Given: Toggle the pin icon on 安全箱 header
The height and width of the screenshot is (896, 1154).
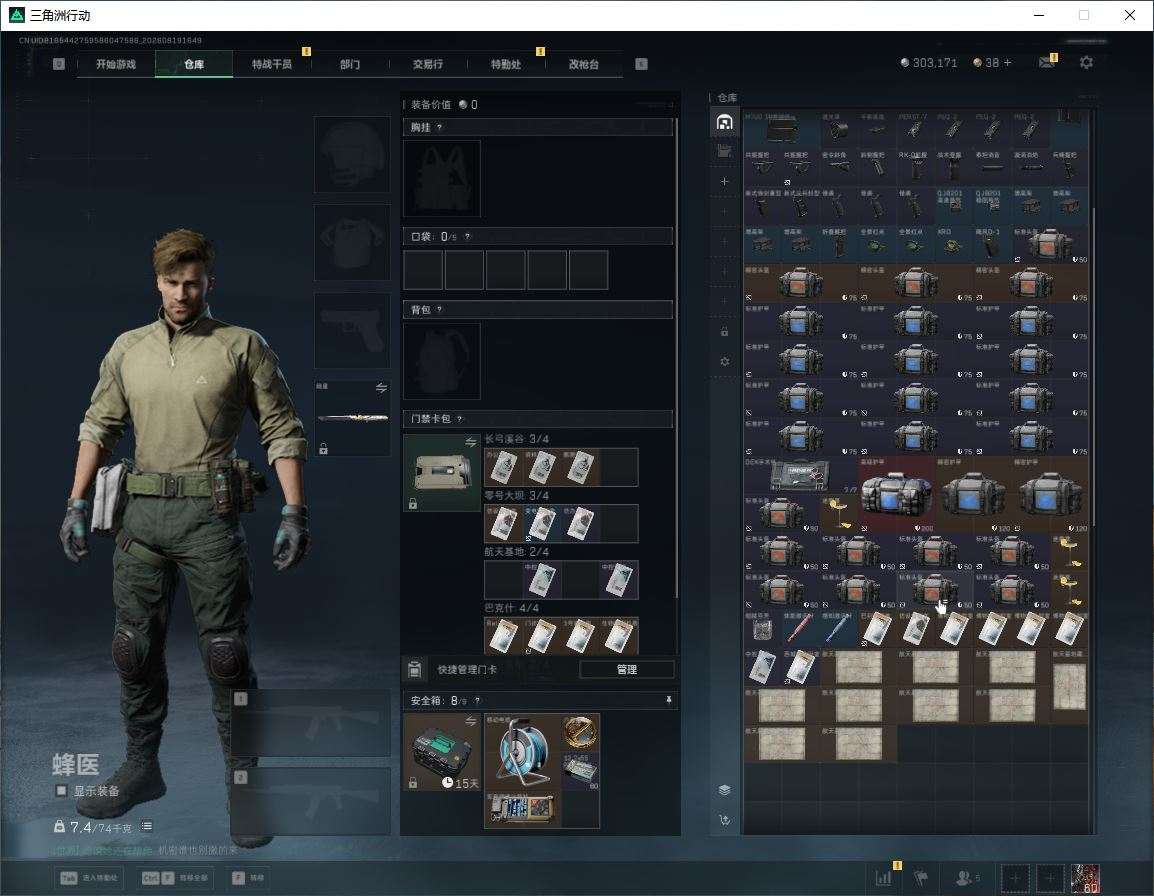Looking at the screenshot, I should click(668, 700).
